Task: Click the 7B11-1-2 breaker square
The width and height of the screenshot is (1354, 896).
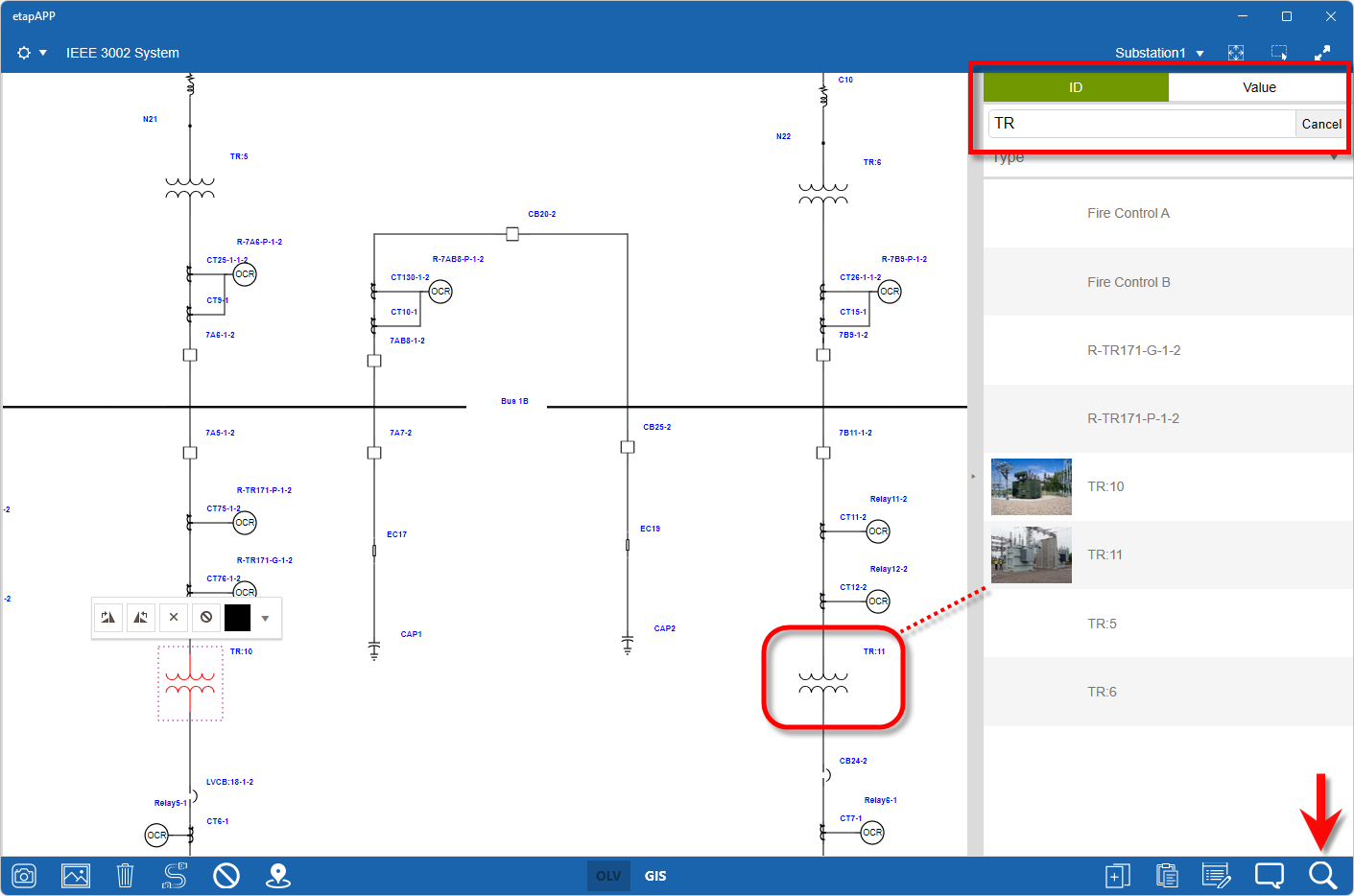Action: [x=823, y=453]
